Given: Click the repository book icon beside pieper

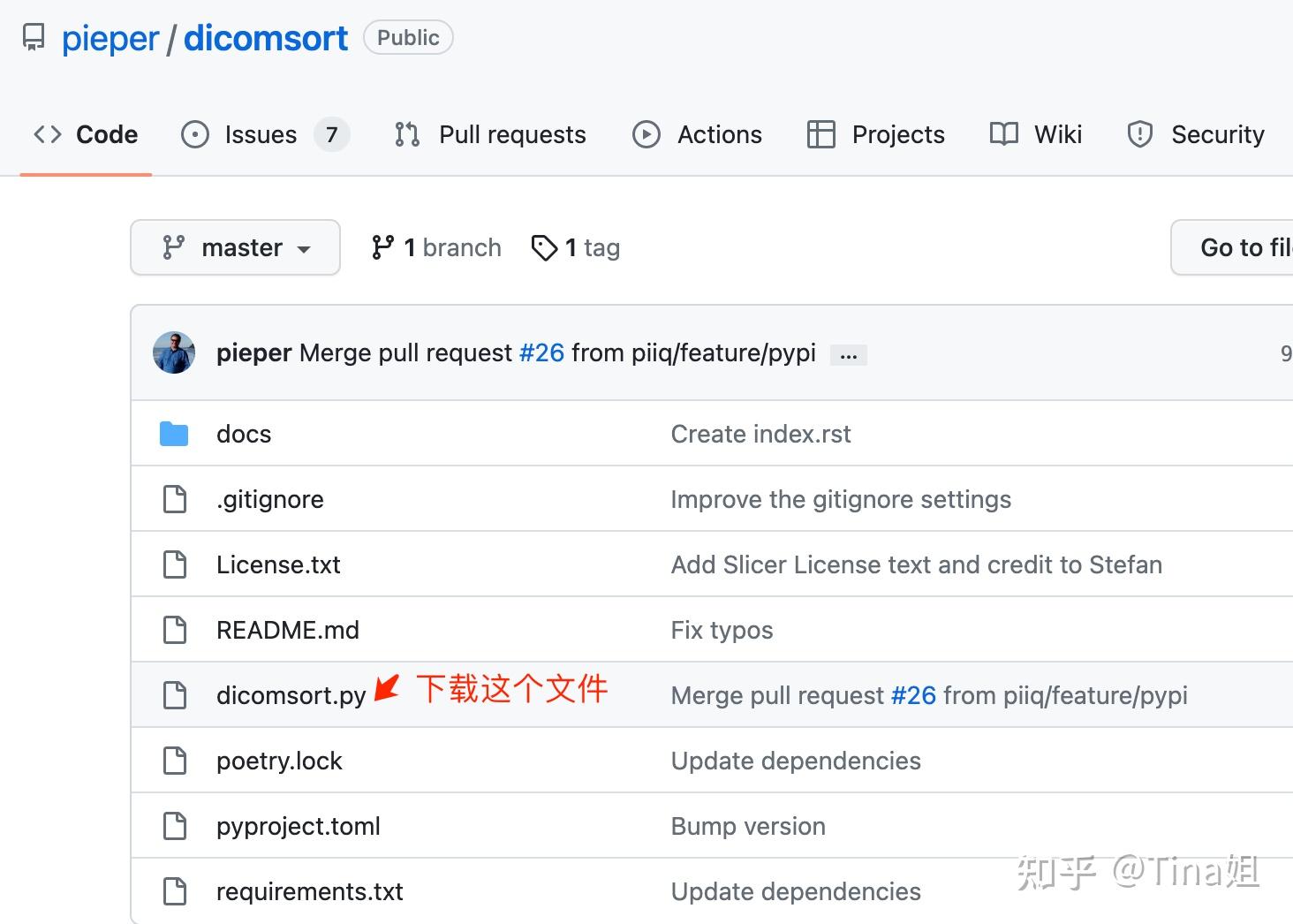Looking at the screenshot, I should coord(34,38).
